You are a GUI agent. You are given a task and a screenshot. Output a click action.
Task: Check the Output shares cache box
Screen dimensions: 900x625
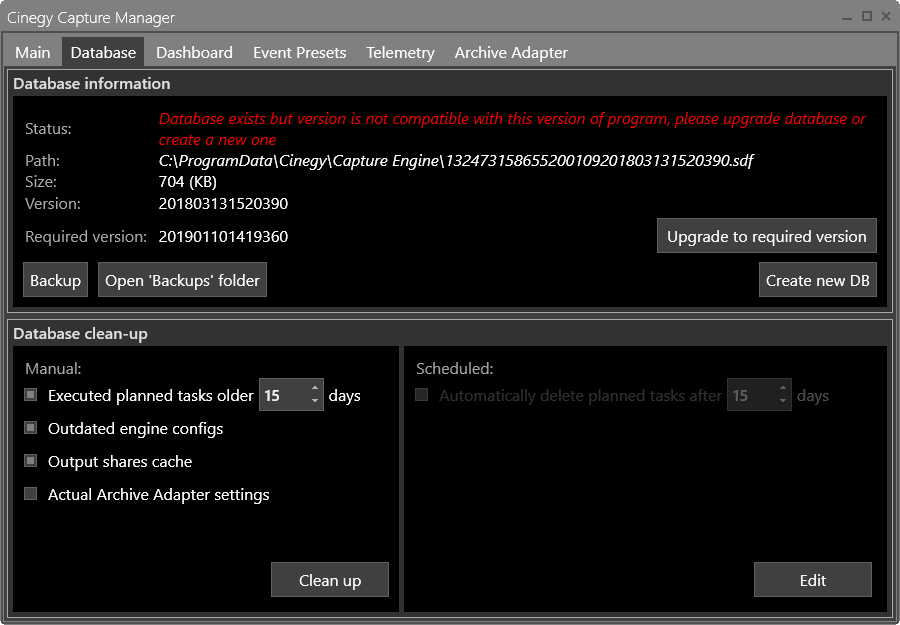[x=30, y=461]
